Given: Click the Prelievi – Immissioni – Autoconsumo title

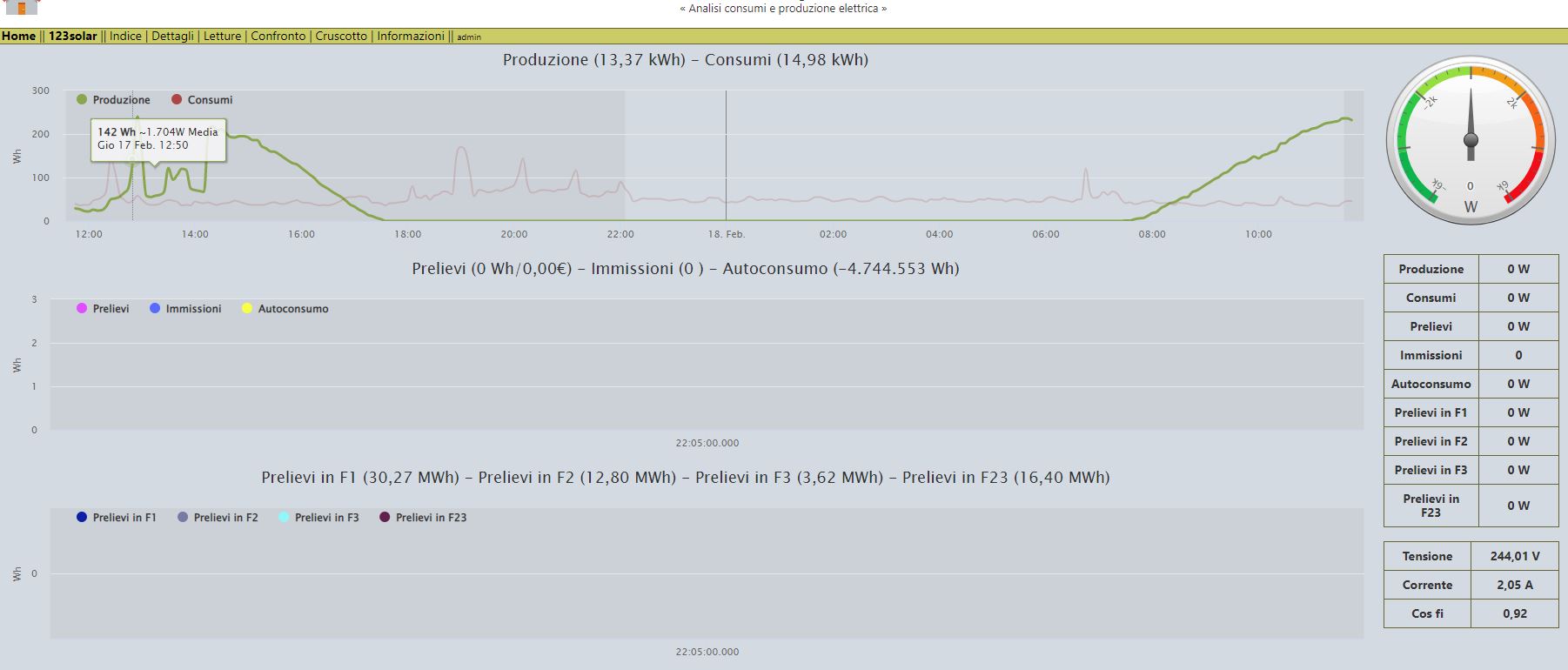Looking at the screenshot, I should [x=686, y=269].
